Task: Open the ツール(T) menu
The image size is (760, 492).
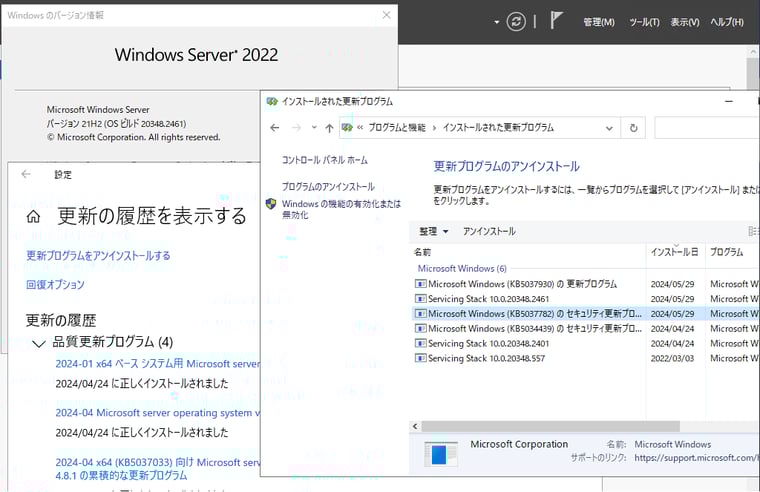Action: (644, 22)
